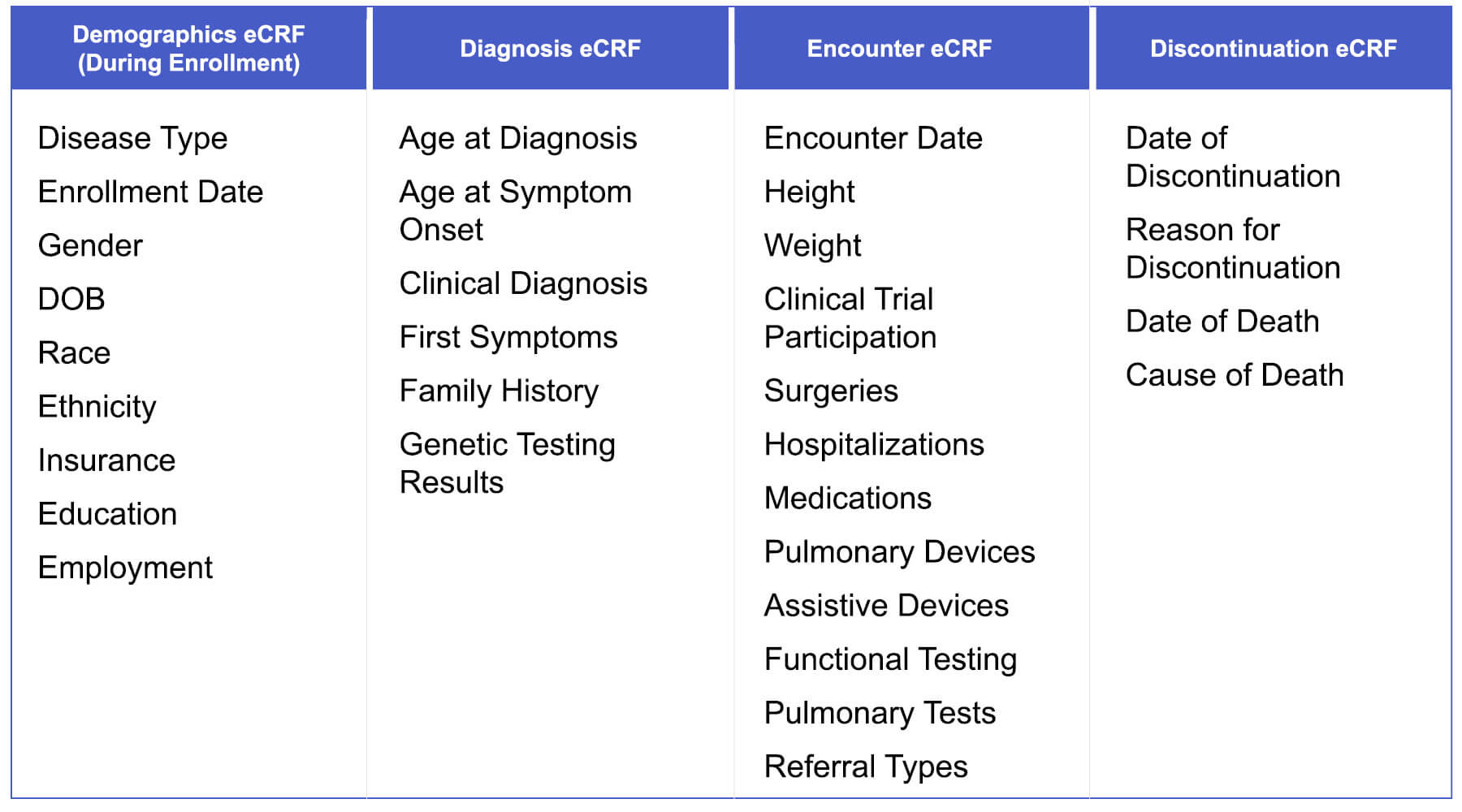The image size is (1462, 812).
Task: Select Reason for Discontinuation
Action: [x=1233, y=248]
